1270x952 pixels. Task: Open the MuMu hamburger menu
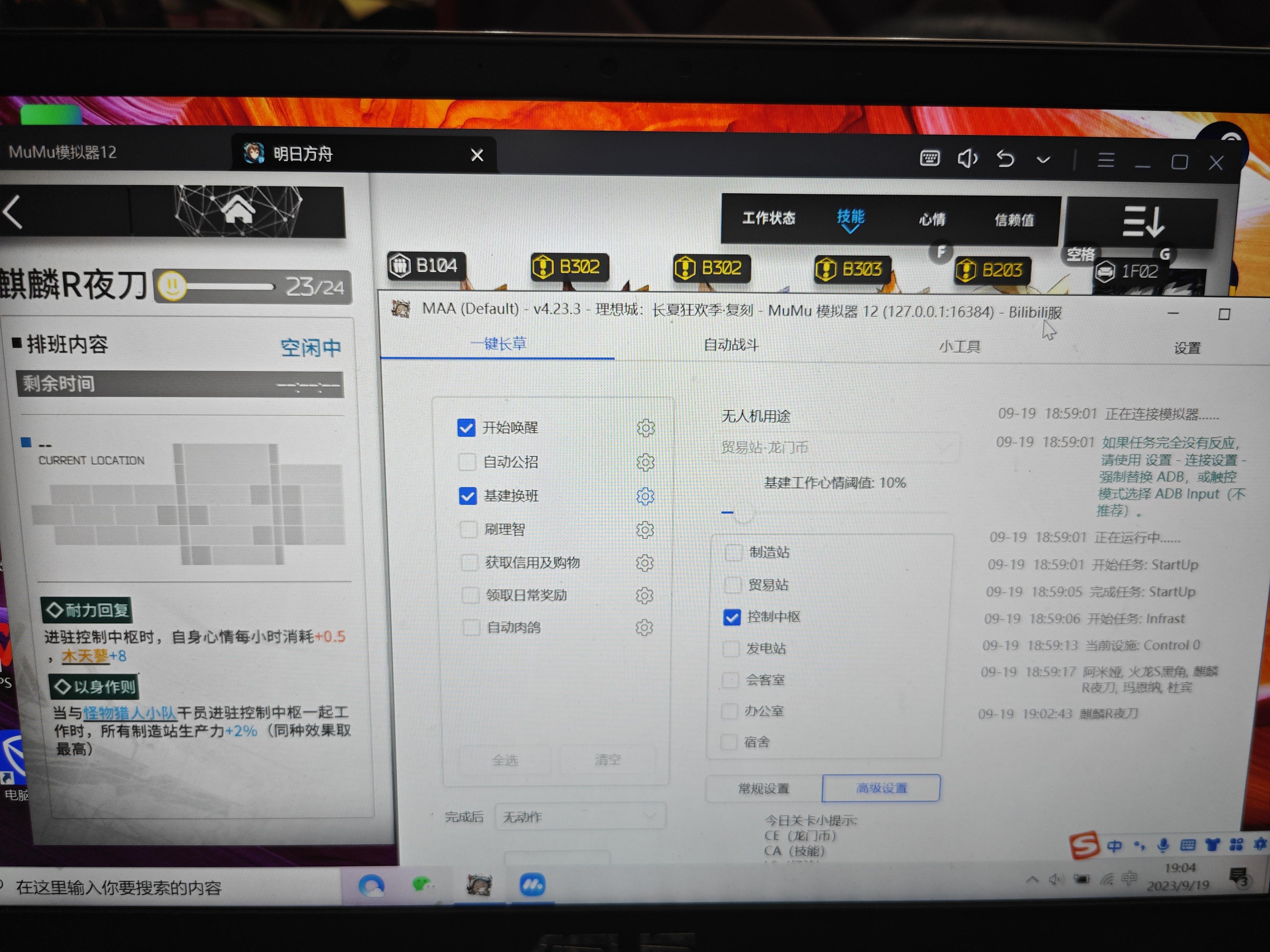click(1106, 160)
